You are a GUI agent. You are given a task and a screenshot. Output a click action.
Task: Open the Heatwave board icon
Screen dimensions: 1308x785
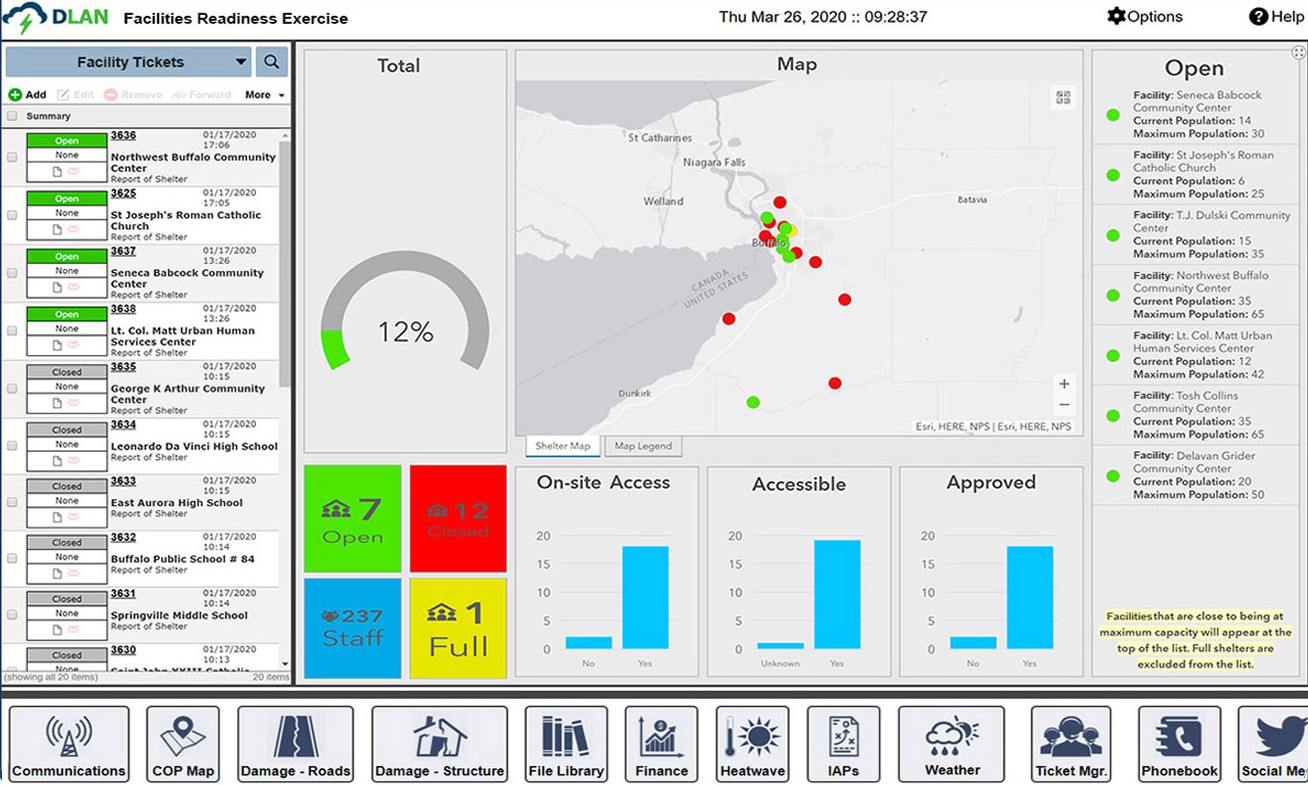pos(752,743)
